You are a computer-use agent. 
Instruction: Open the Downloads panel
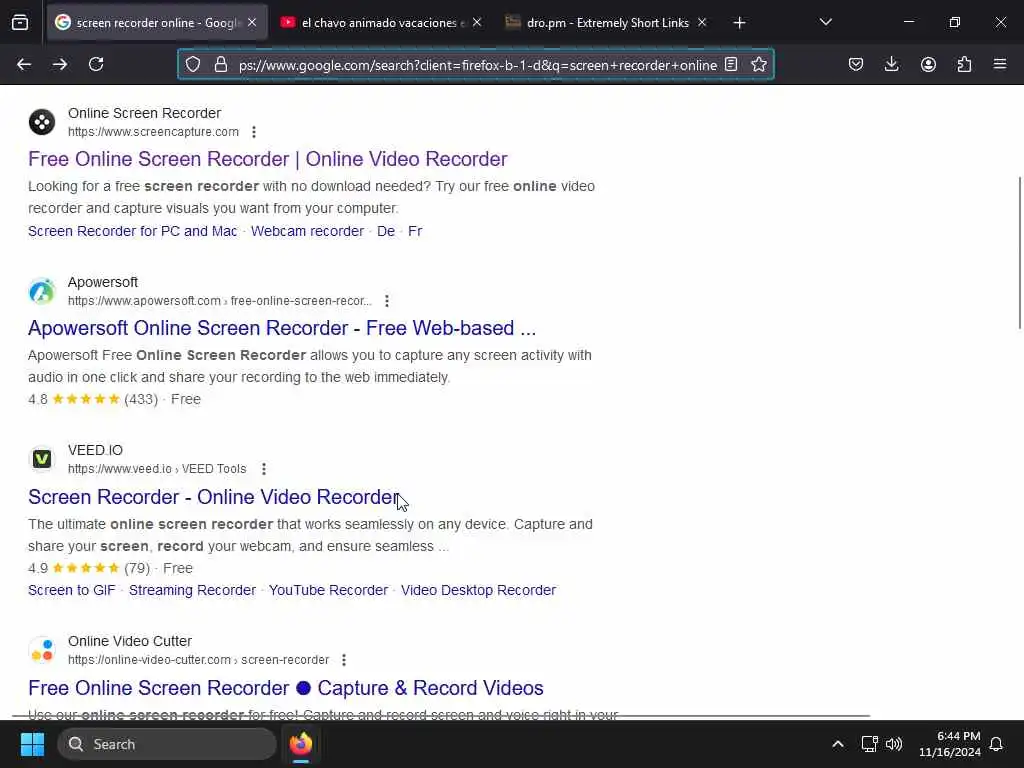891,65
